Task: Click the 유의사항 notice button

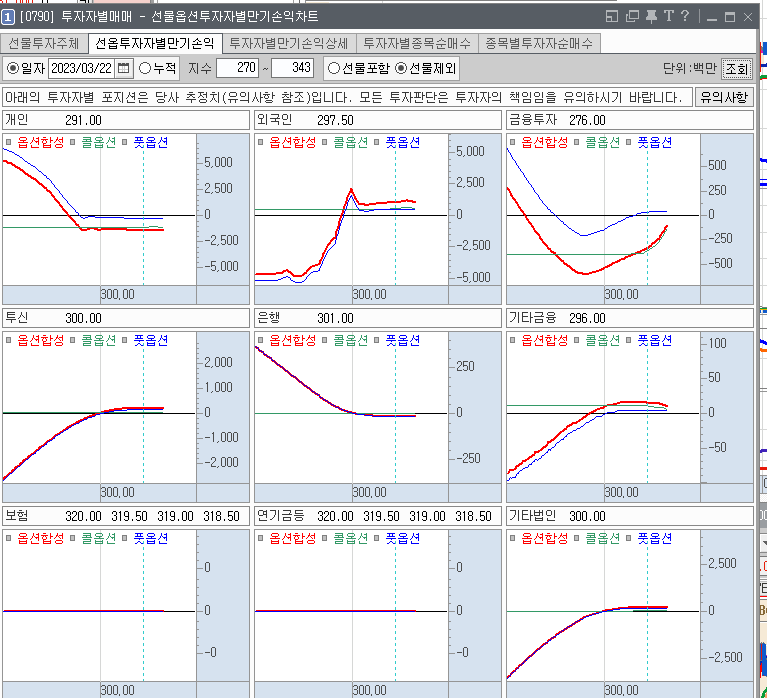Action: [x=723, y=97]
